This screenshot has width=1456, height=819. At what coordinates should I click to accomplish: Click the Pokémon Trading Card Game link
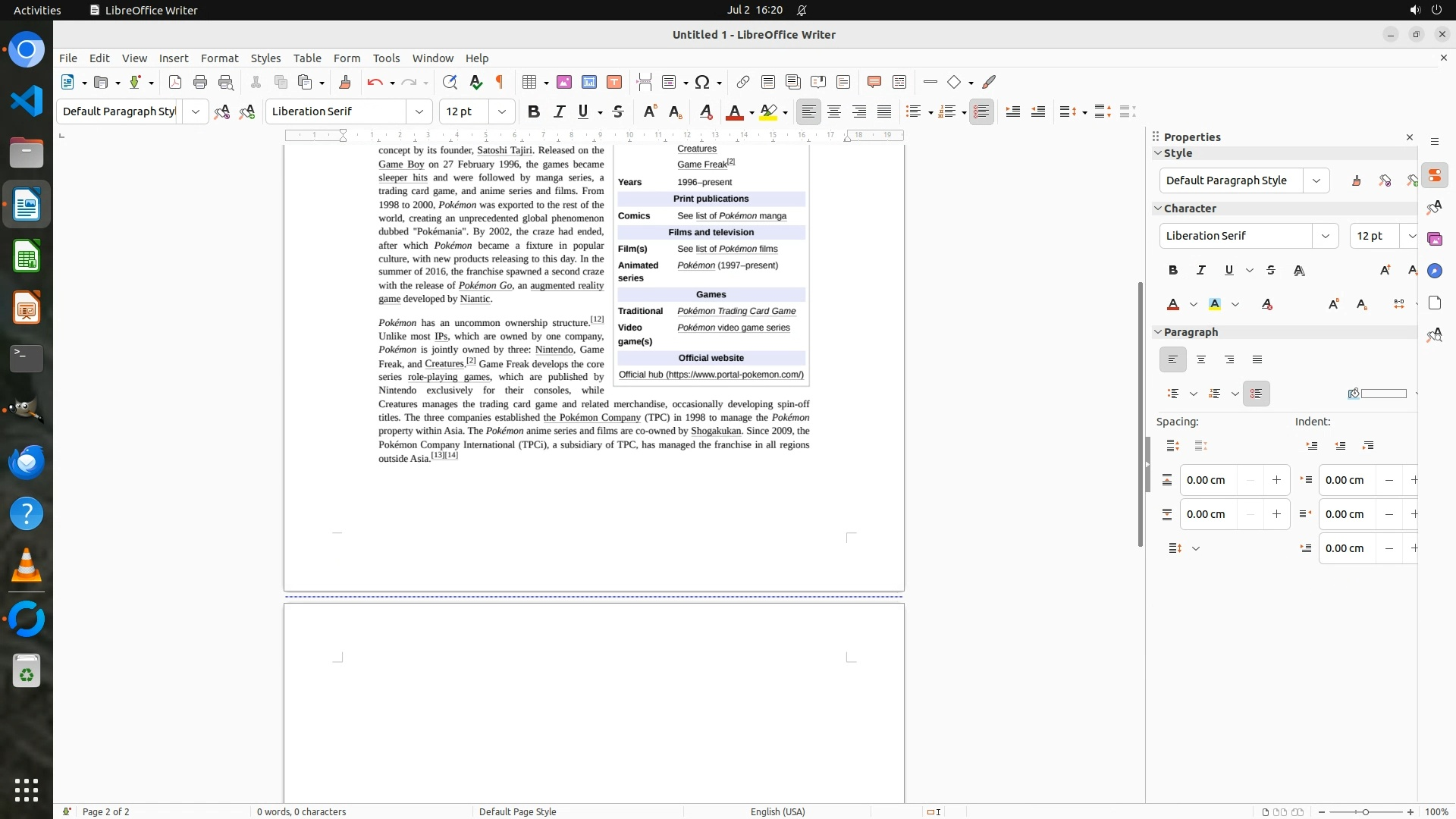click(736, 311)
